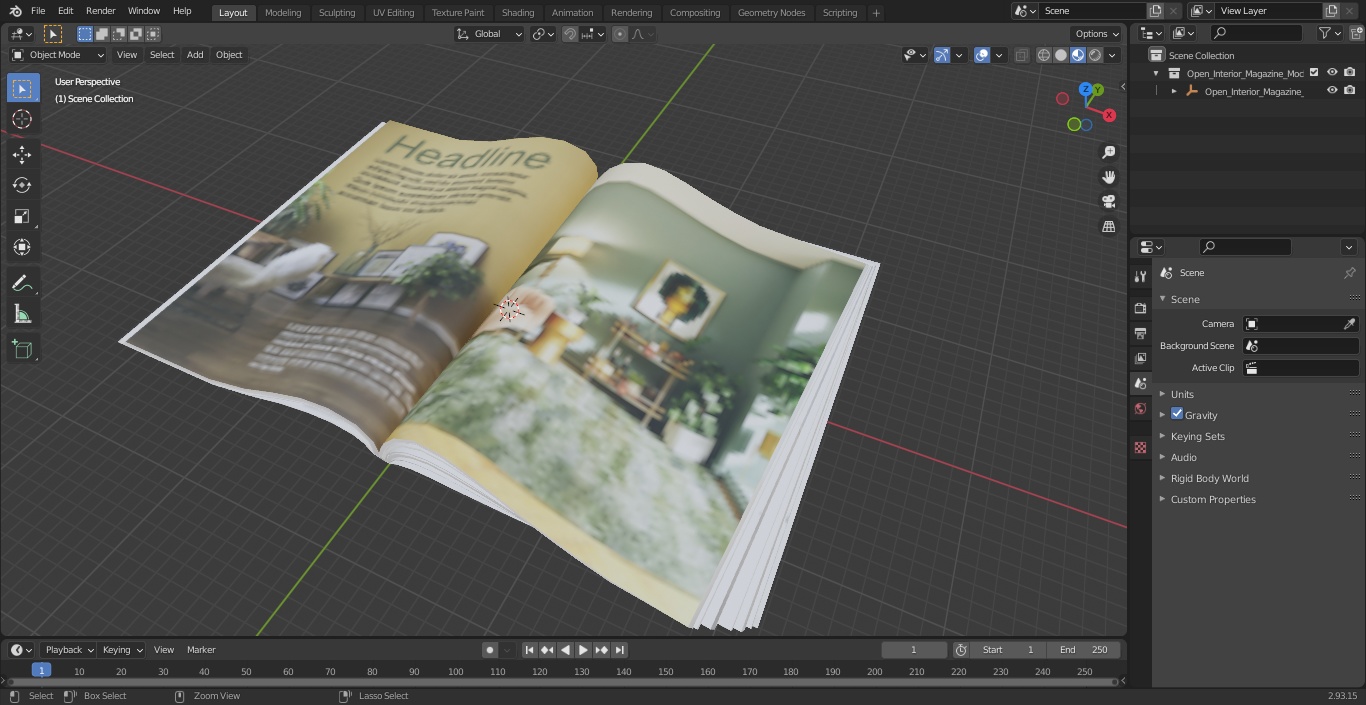
Task: Hide the Open_Interior_Magazine_ object with eye icon
Action: (1332, 90)
